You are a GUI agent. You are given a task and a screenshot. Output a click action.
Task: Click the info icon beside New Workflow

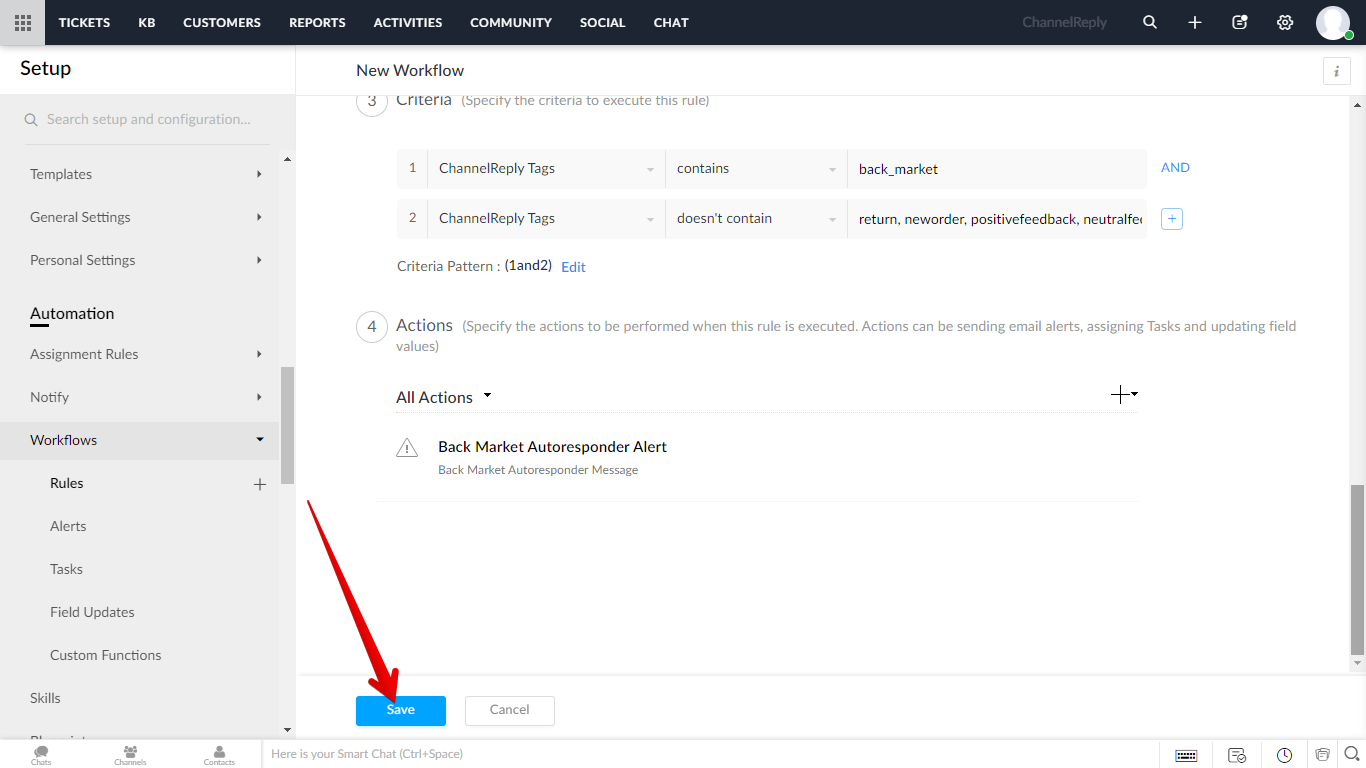pyautogui.click(x=1336, y=71)
